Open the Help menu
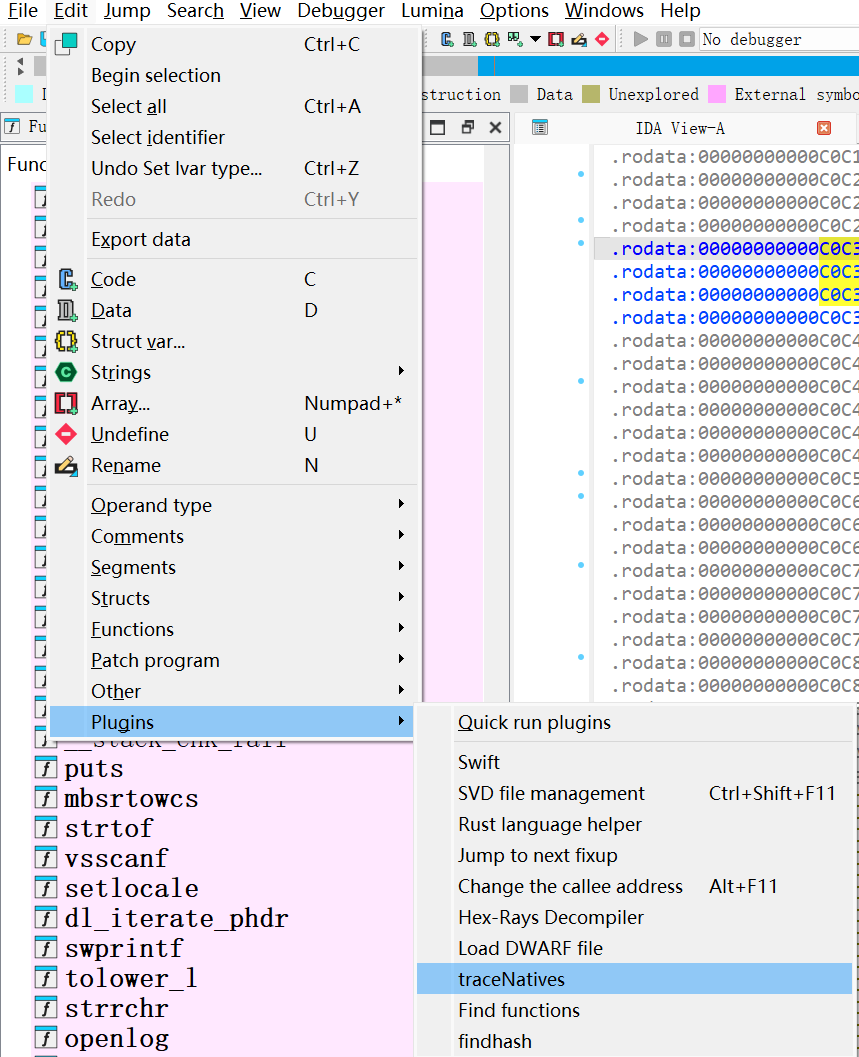This screenshot has height=1057, width=859. coord(680,11)
